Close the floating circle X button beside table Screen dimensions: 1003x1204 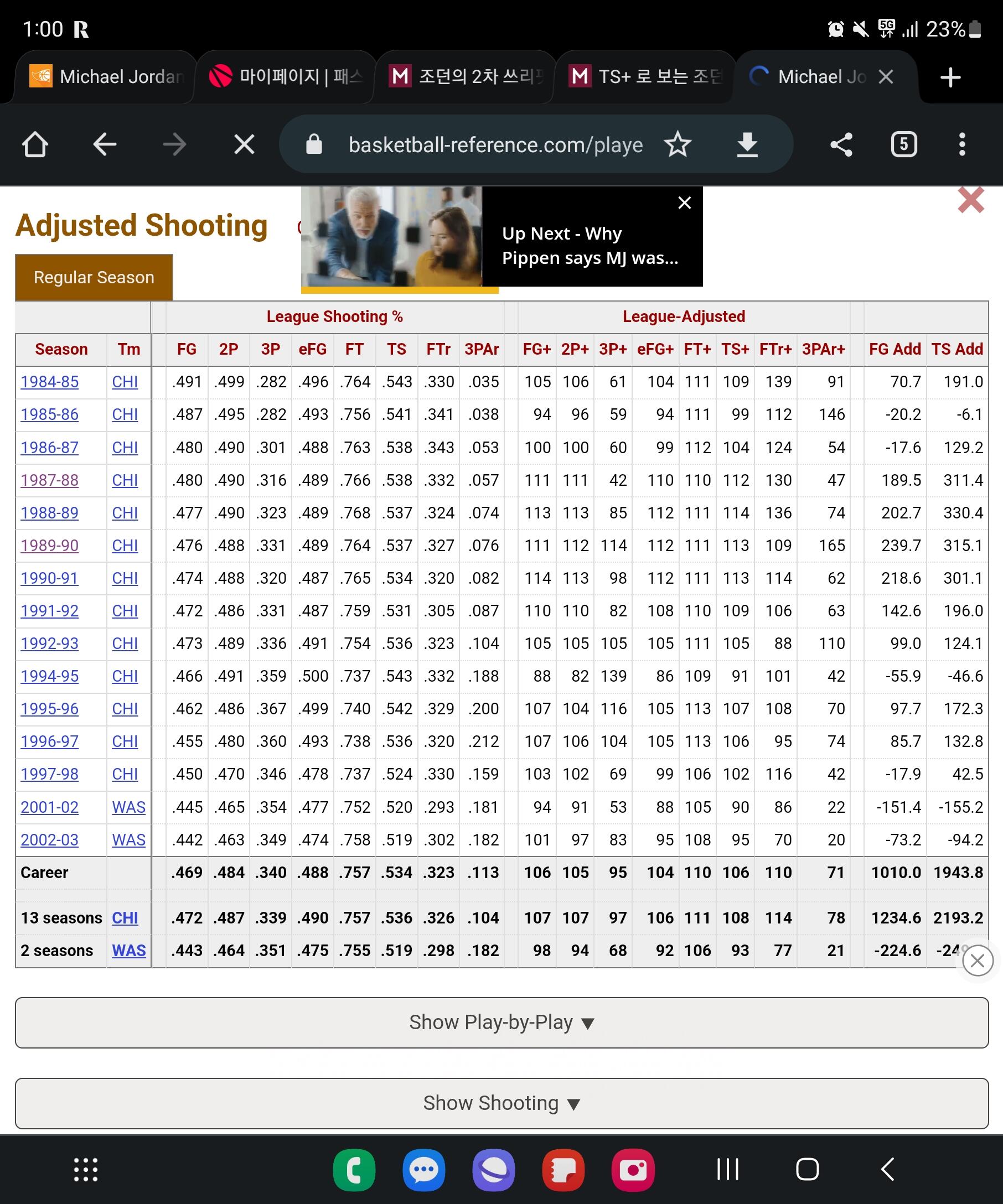coord(978,961)
